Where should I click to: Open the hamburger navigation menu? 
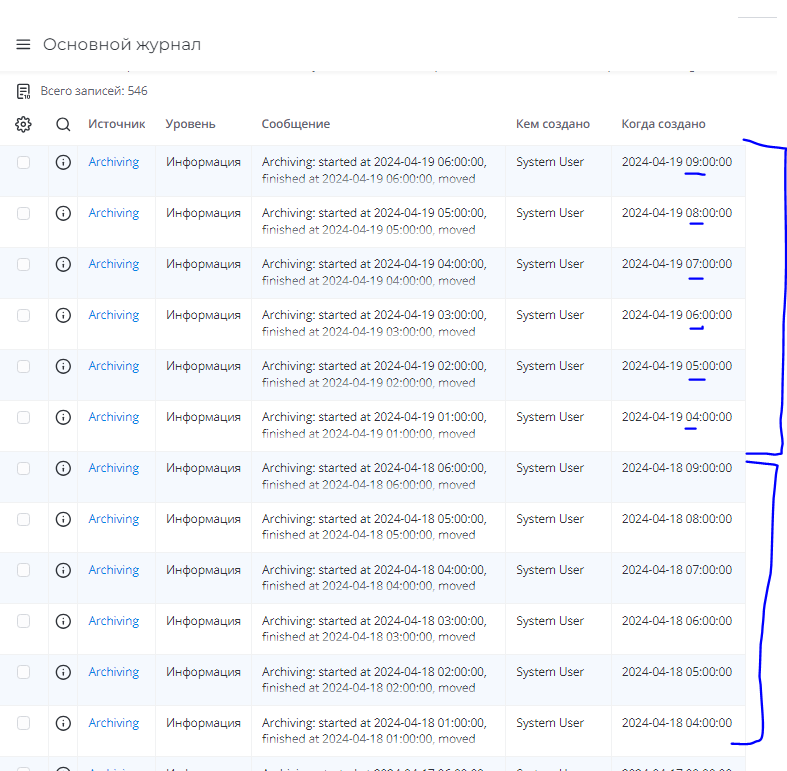[23, 45]
